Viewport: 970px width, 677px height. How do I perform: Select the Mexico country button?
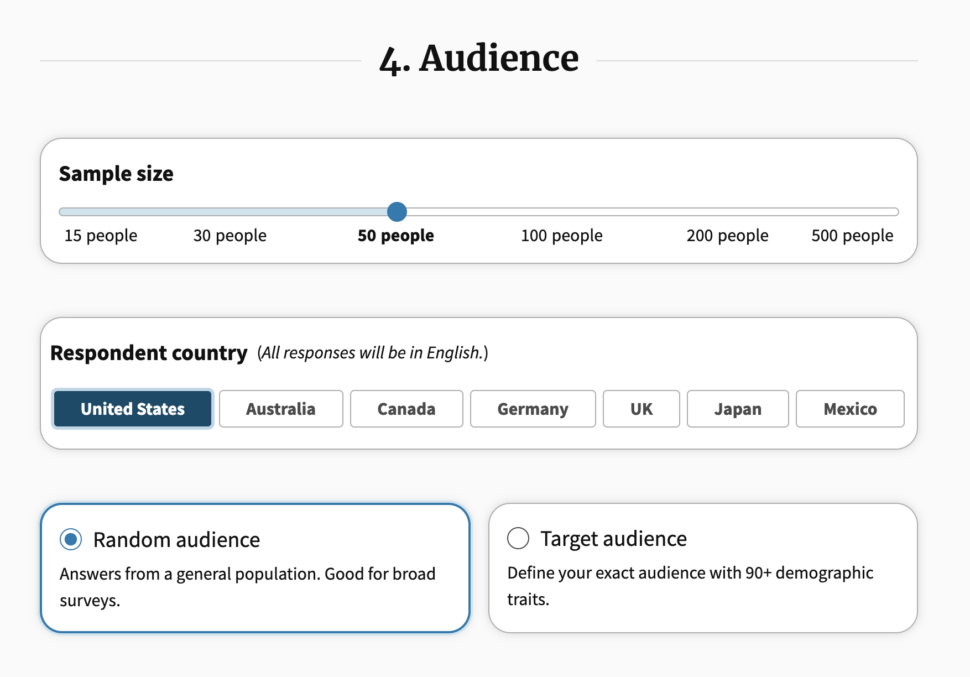(x=850, y=409)
